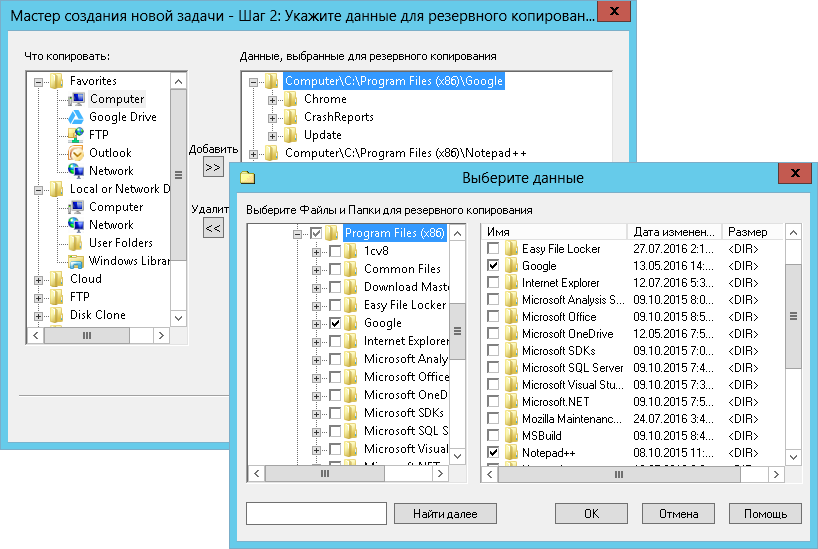This screenshot has width=818, height=549.
Task: Click the Computer icon under Favorites
Action: [76, 99]
